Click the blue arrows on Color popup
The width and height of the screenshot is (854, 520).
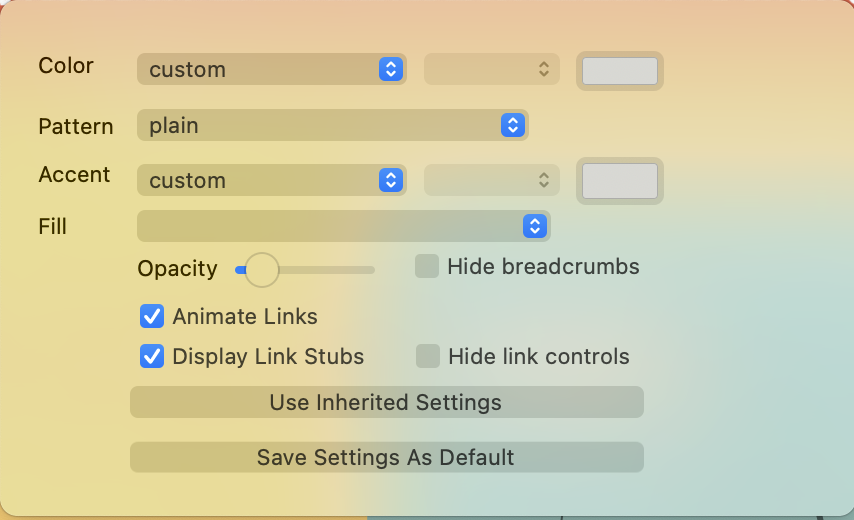pyautogui.click(x=391, y=69)
